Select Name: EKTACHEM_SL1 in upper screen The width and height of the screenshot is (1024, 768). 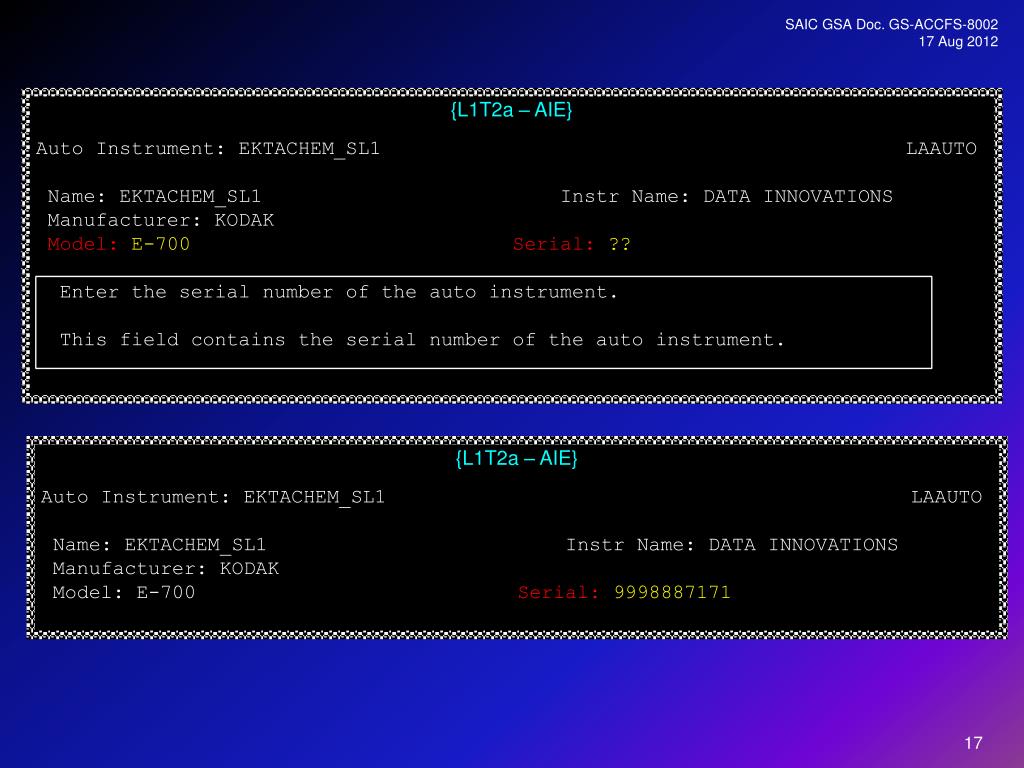[x=154, y=197]
